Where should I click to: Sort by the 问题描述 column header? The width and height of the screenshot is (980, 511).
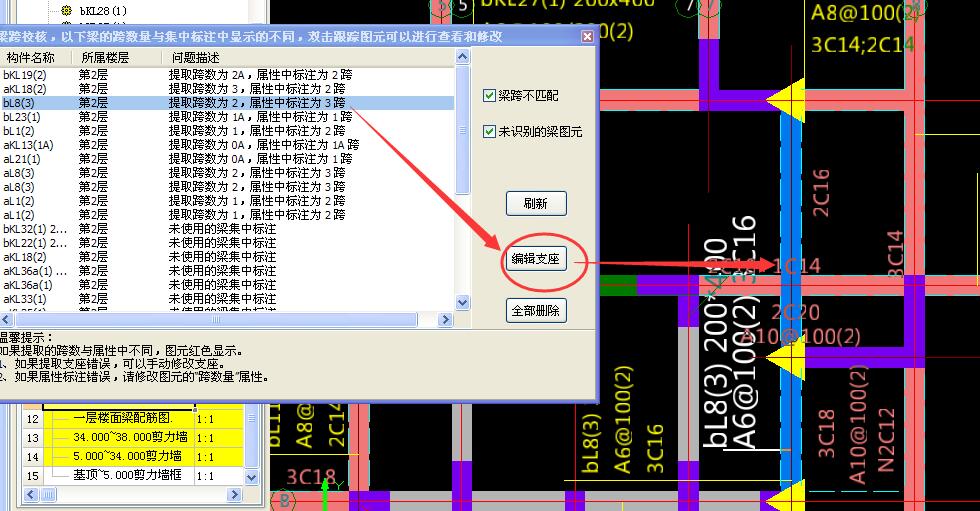(x=310, y=57)
